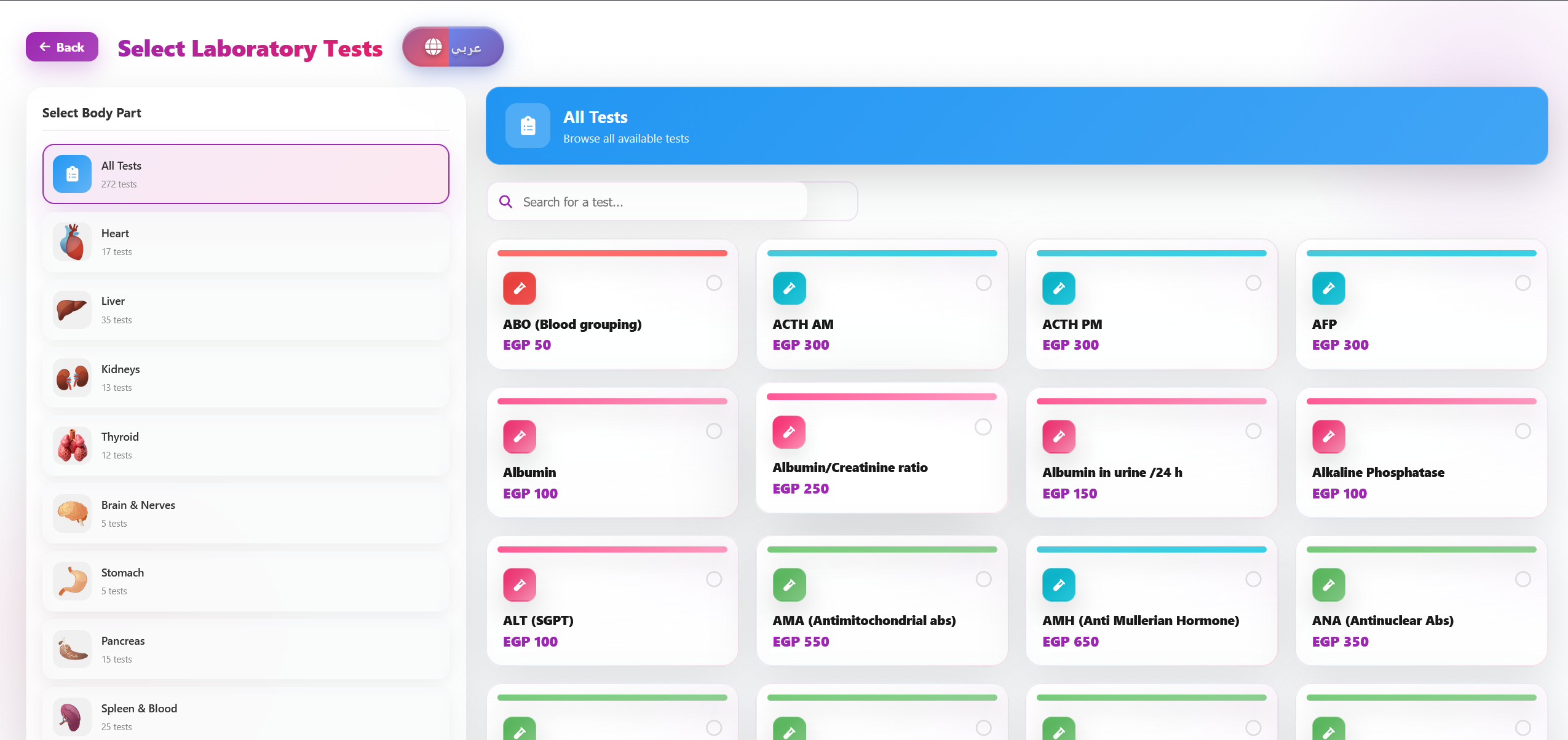Screen dimensions: 1568x740
Task: Click the Pancreas organ icon
Action: pos(72,650)
